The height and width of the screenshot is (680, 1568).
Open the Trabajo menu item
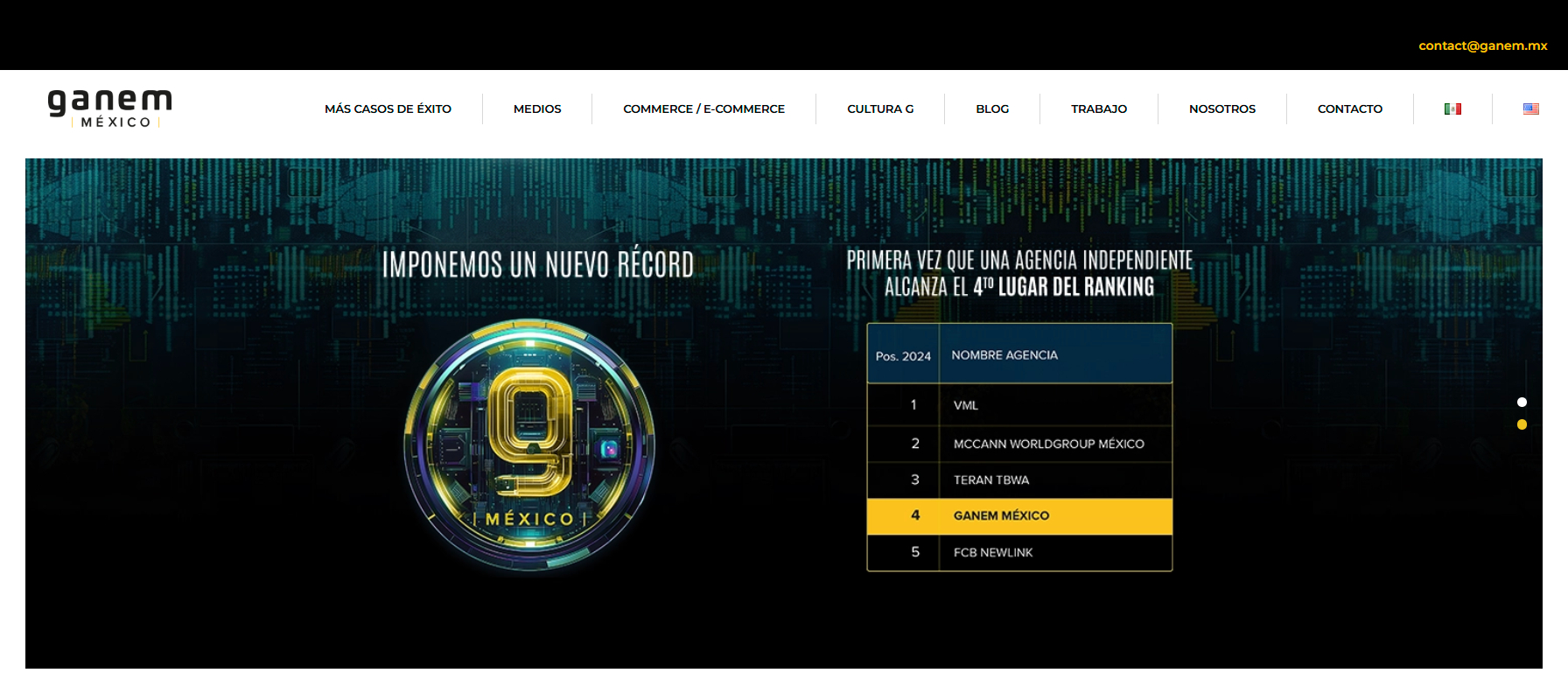1098,109
